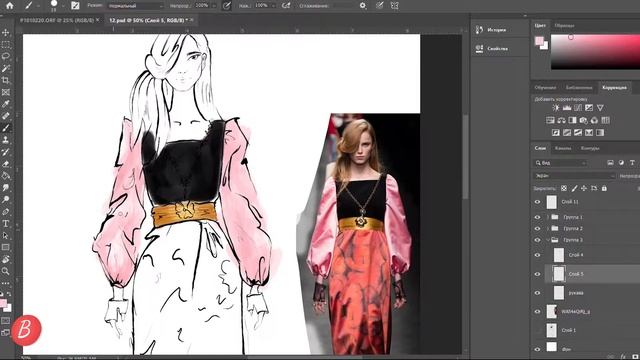Select the Zoom tool
The width and height of the screenshot is (640, 360).
click(6, 271)
